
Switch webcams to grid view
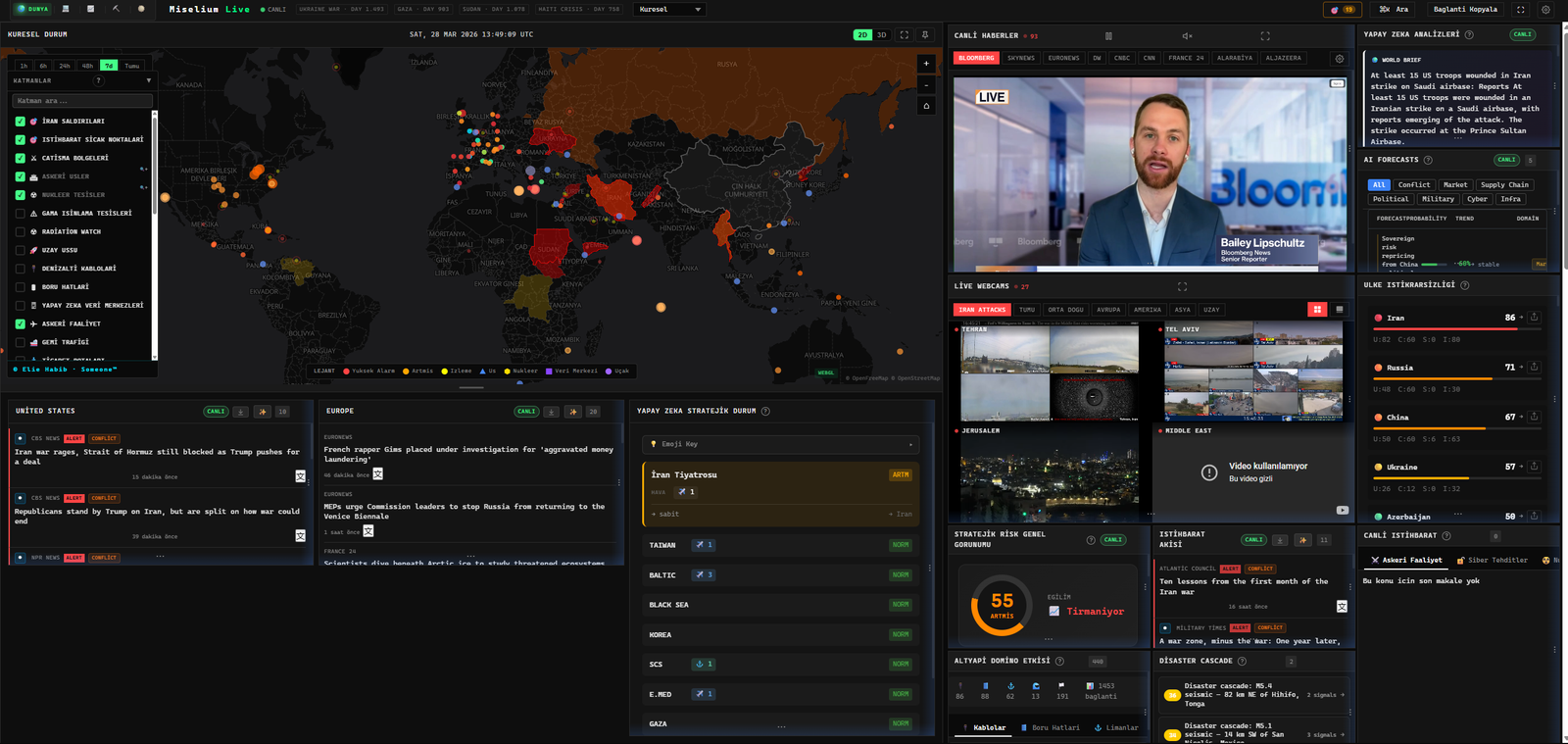pyautogui.click(x=1317, y=310)
